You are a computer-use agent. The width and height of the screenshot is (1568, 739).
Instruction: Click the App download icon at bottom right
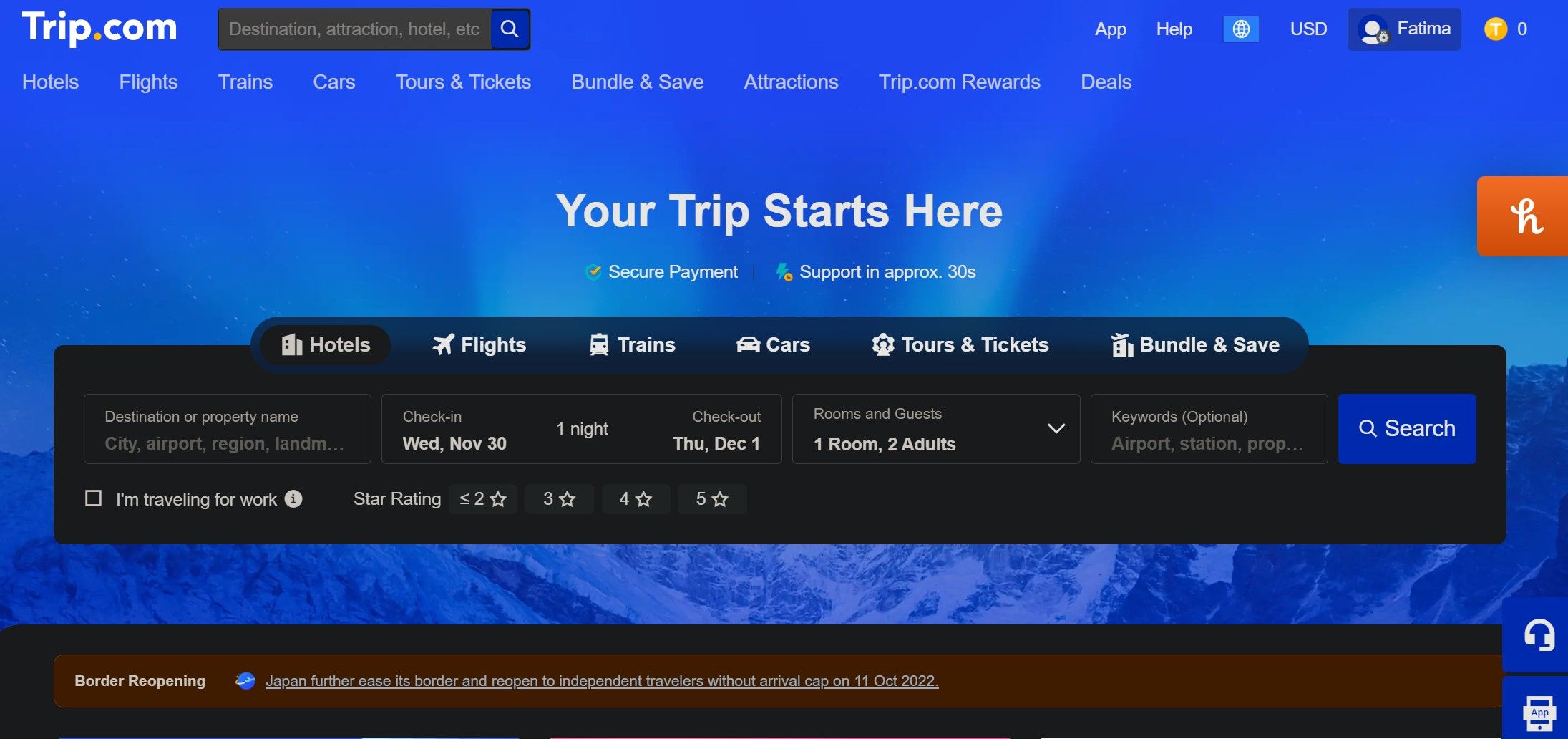[1539, 712]
